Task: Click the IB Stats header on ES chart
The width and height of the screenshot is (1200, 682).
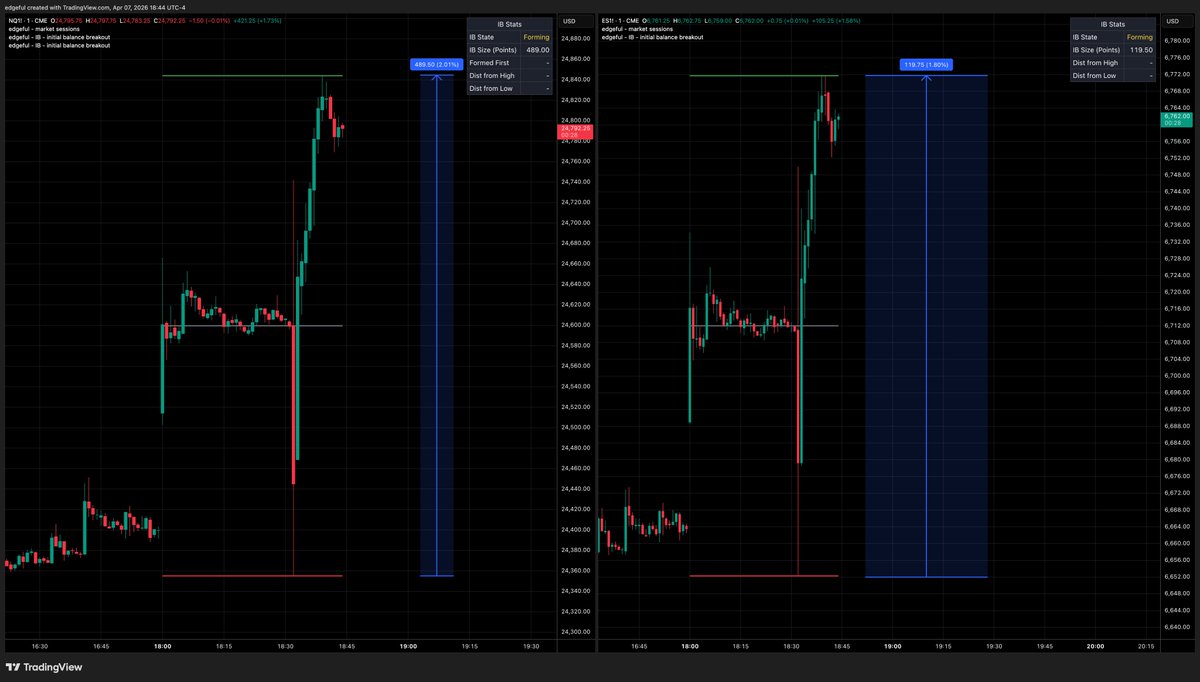Action: (1112, 23)
